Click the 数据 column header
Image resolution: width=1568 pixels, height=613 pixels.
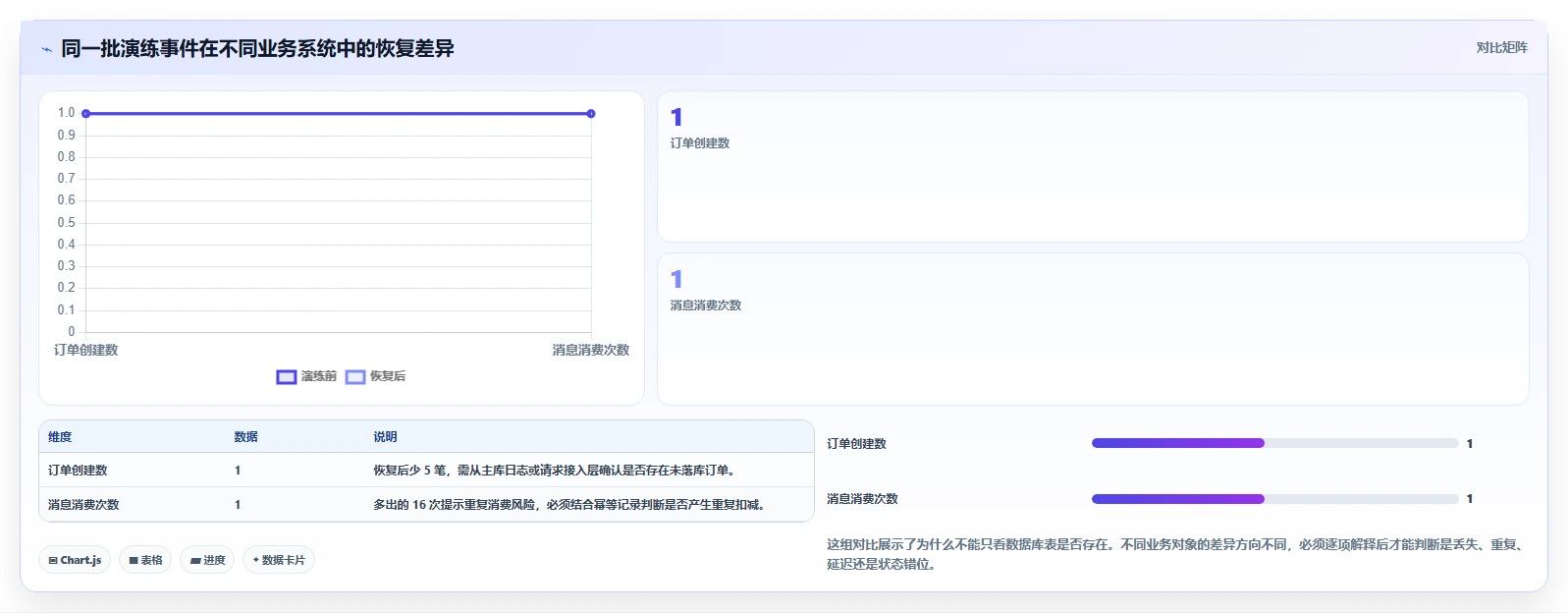pyautogui.click(x=245, y=437)
